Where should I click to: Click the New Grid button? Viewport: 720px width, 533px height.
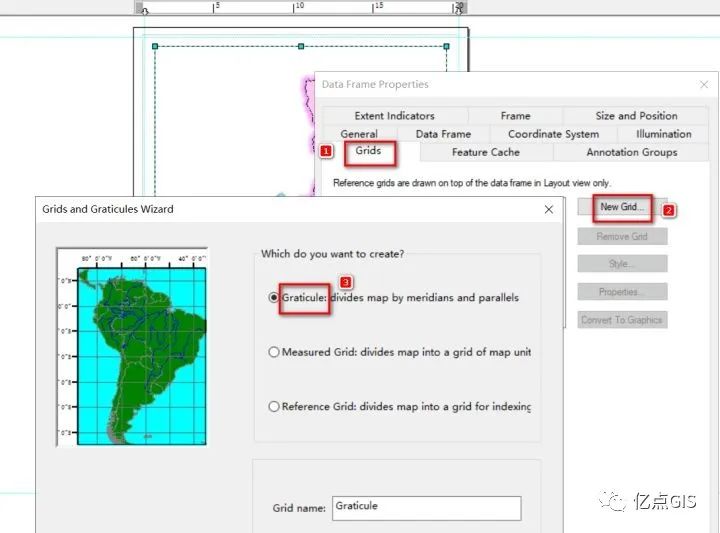pyautogui.click(x=622, y=207)
